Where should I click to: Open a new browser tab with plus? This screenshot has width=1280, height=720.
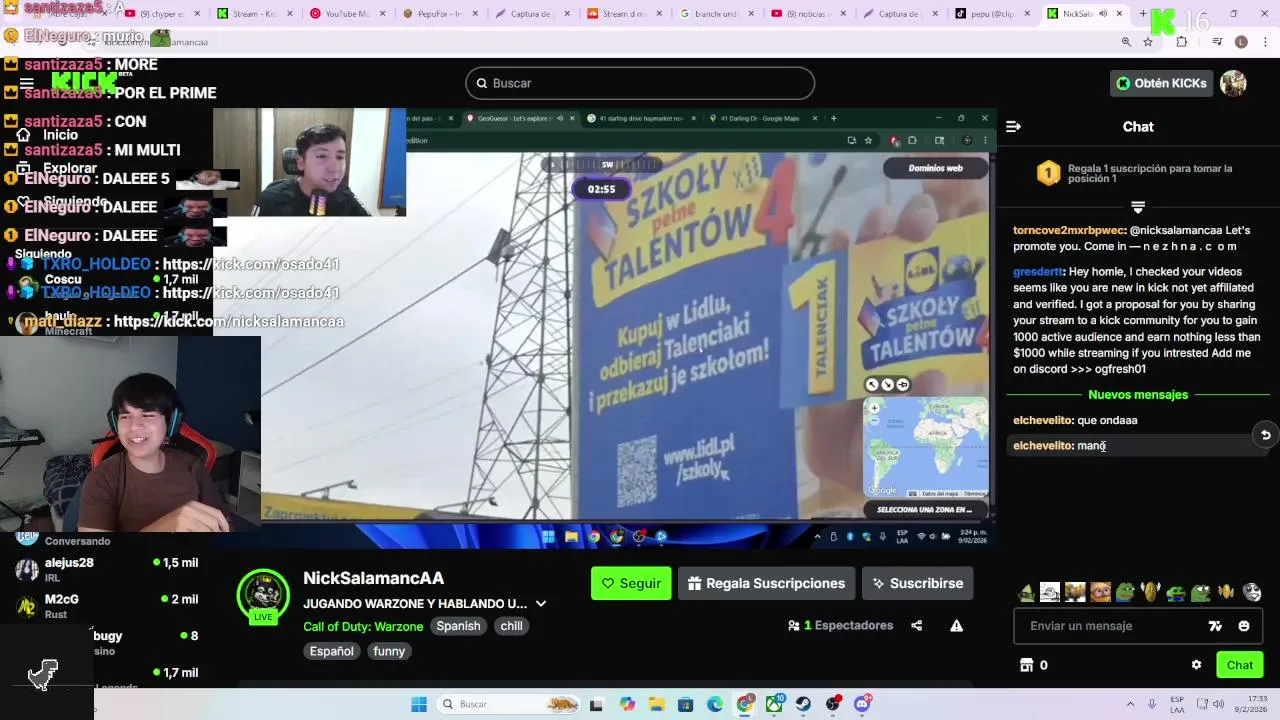[x=1145, y=14]
